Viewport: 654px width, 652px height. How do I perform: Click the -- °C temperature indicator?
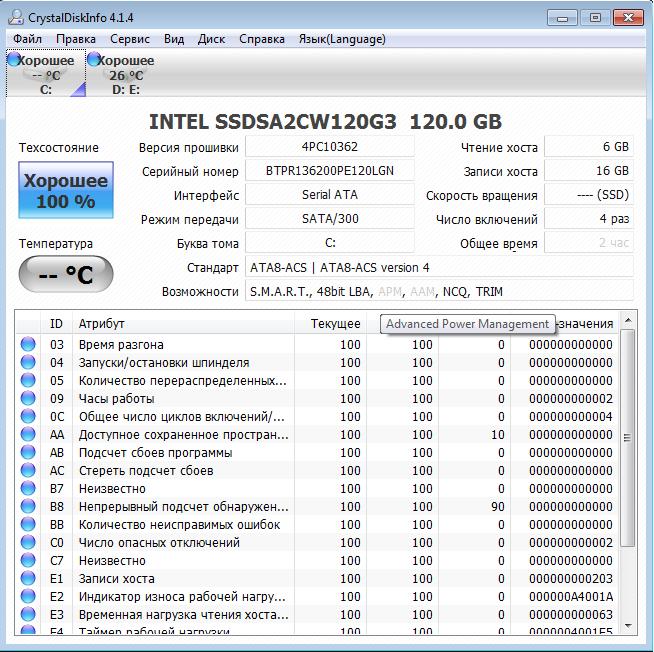tap(66, 274)
